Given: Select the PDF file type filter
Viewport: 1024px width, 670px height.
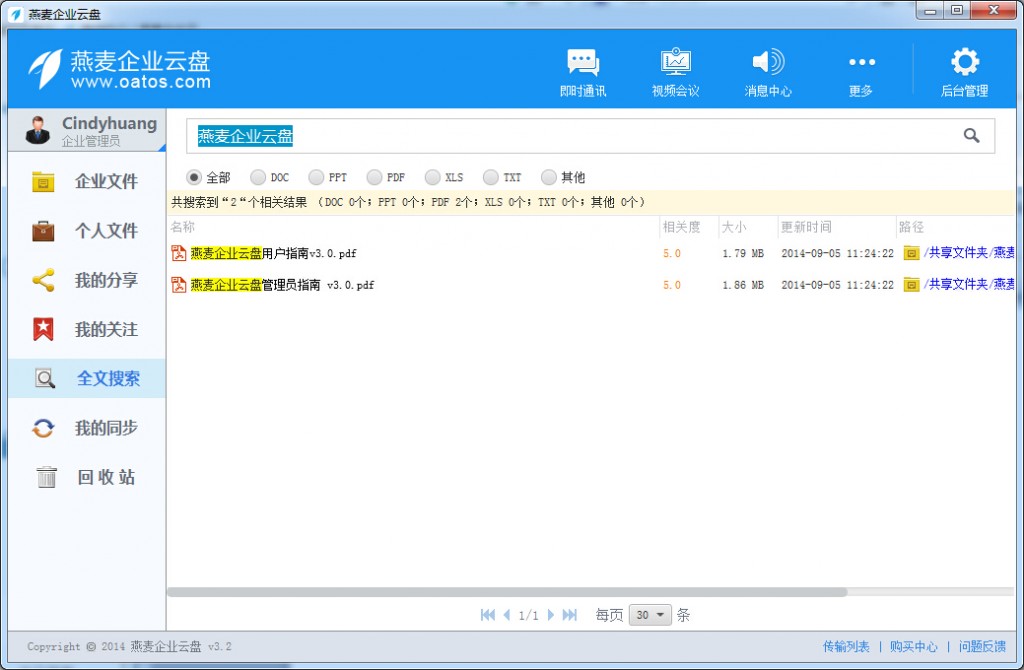Looking at the screenshot, I should [x=373, y=176].
